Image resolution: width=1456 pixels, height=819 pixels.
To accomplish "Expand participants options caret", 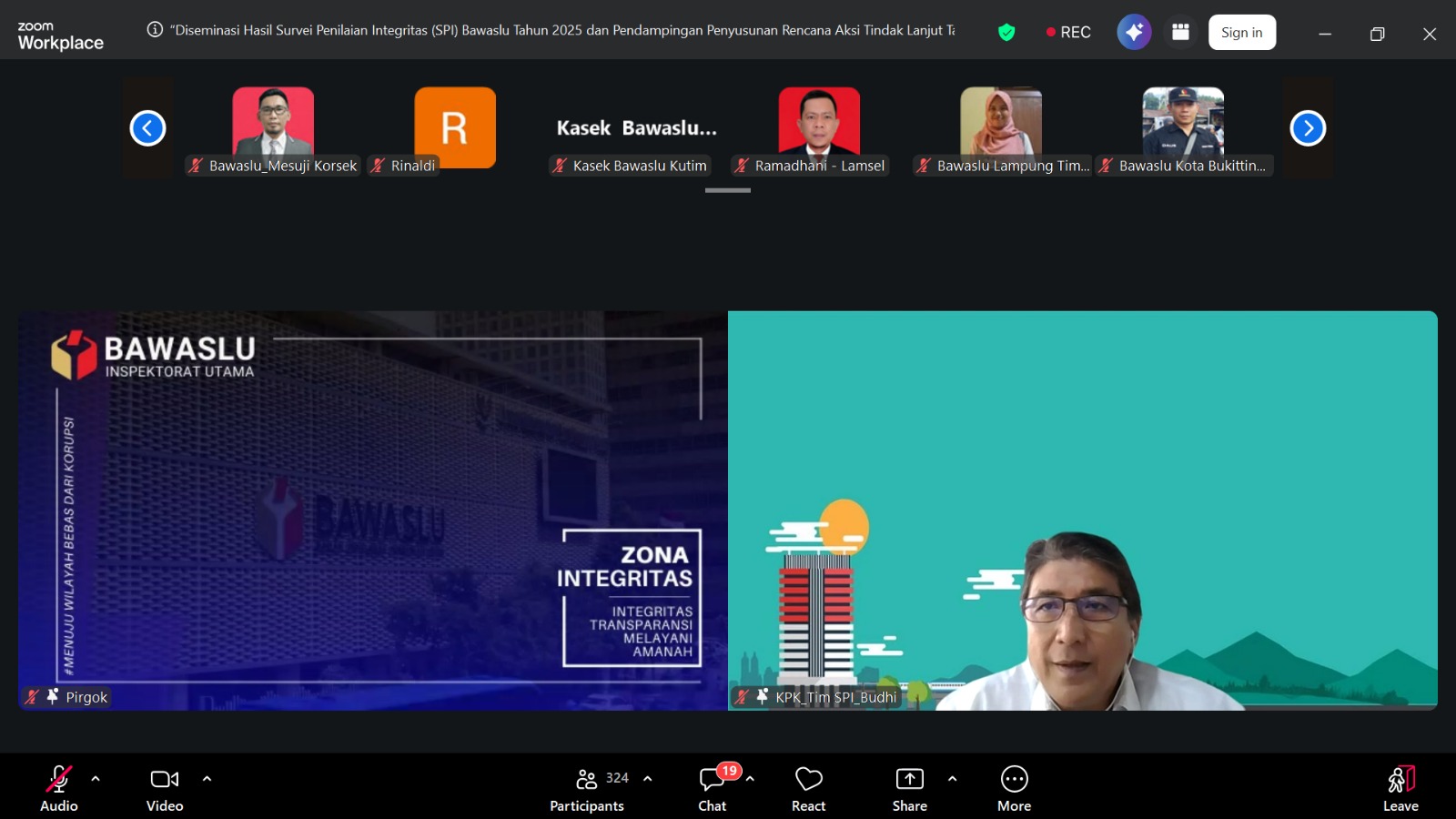I will (648, 779).
